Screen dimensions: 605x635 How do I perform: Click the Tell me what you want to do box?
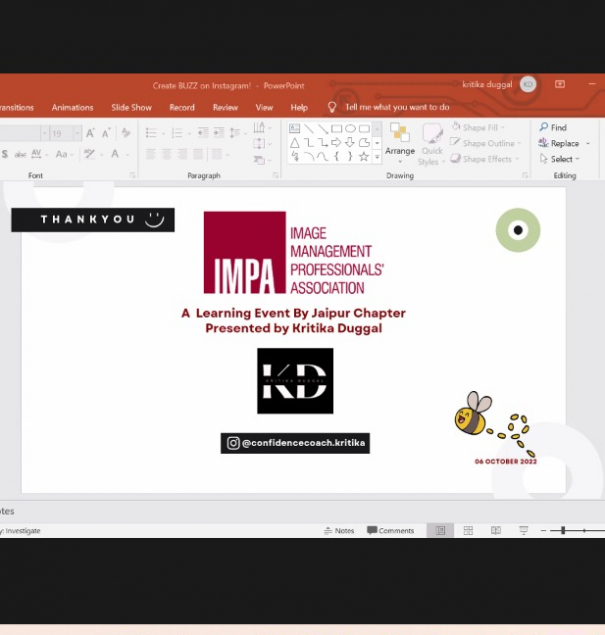(396, 107)
